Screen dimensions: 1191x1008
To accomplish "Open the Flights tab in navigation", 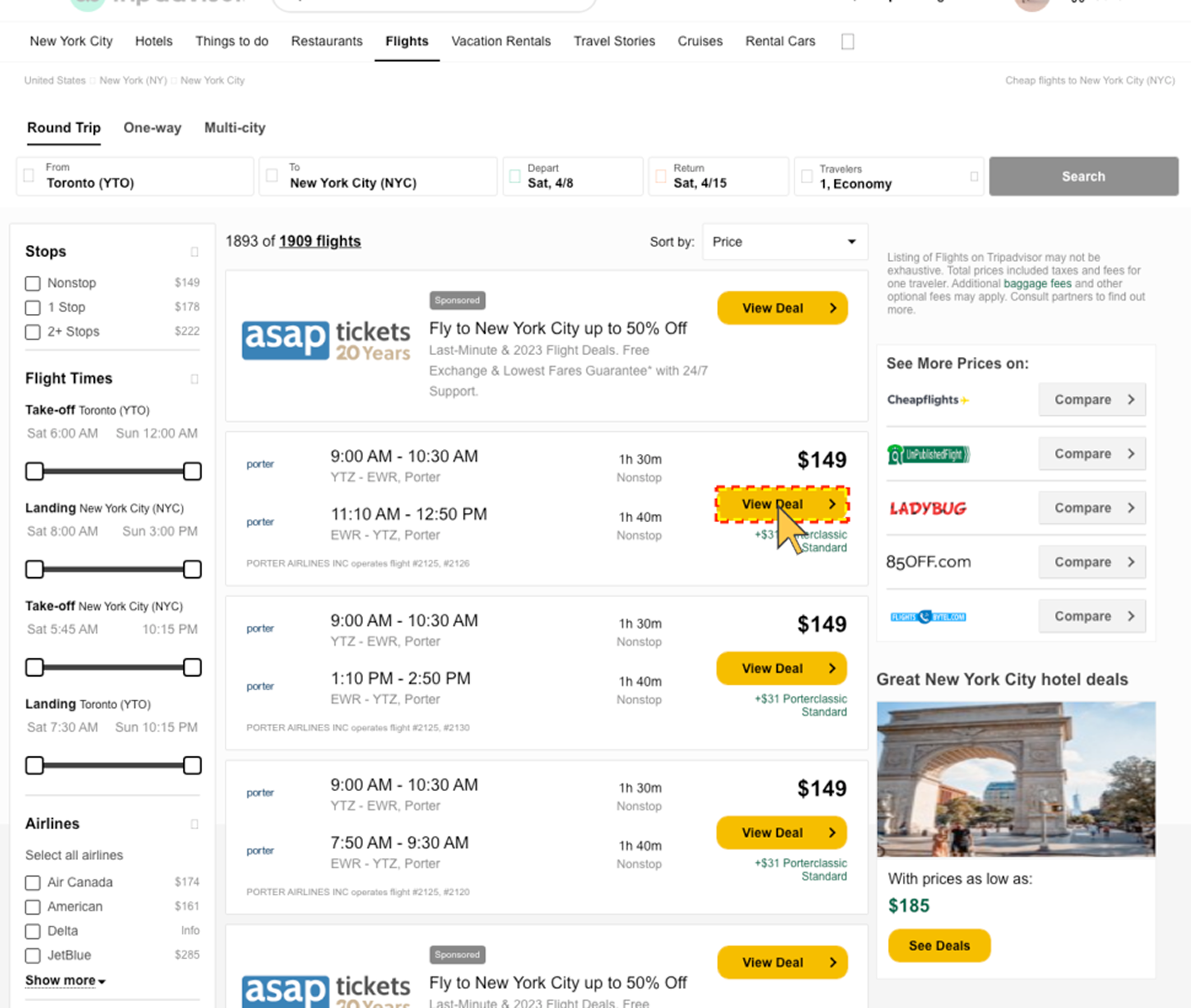I will tap(407, 41).
